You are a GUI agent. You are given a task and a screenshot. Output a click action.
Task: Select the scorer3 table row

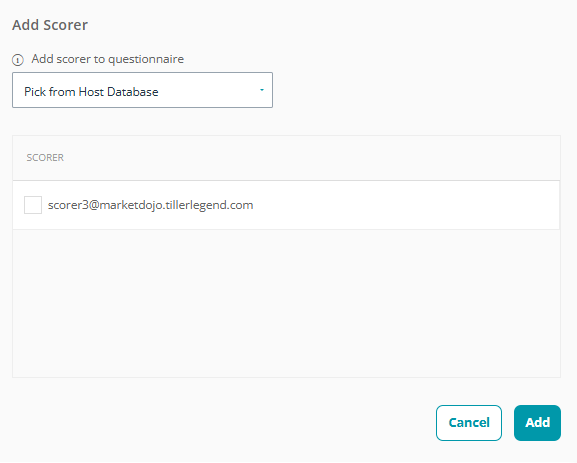click(286, 205)
